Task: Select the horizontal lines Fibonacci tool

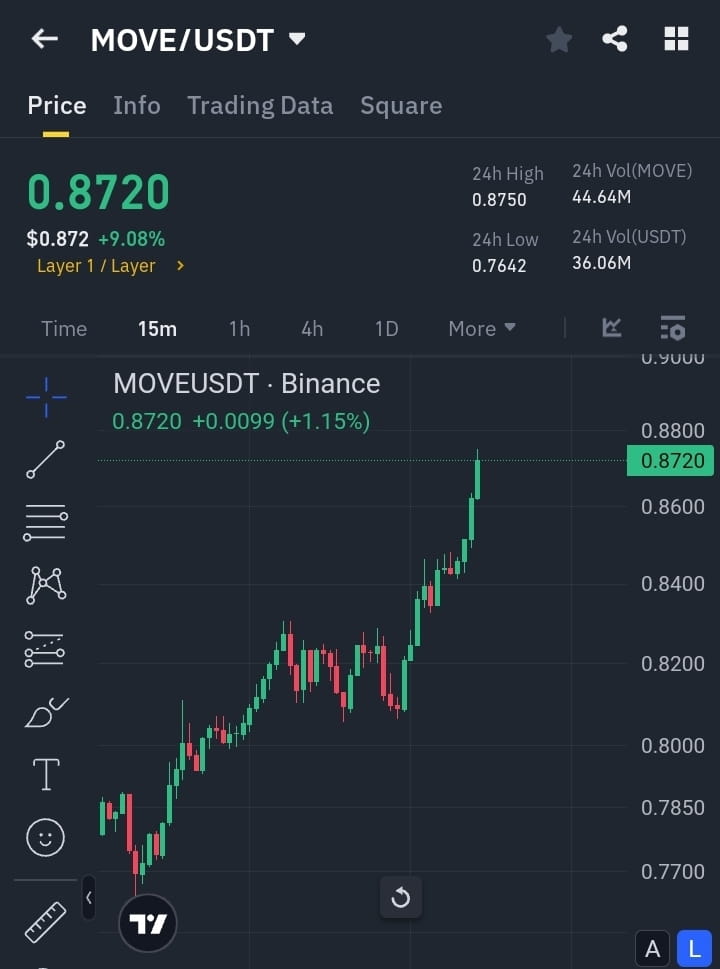Action: coord(46,523)
